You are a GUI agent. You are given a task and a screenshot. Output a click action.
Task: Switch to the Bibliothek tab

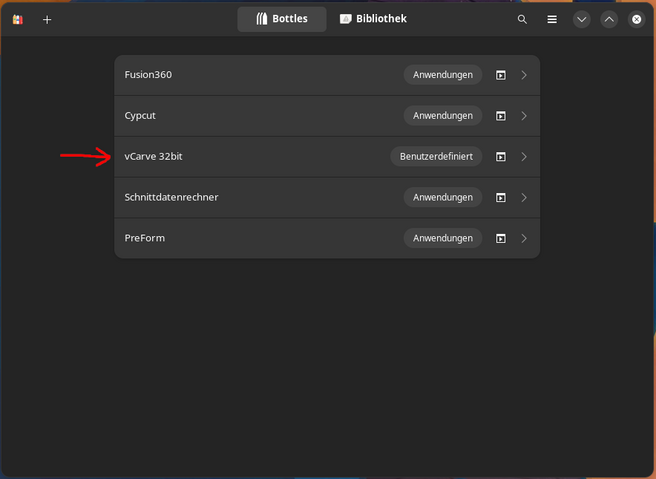point(373,19)
